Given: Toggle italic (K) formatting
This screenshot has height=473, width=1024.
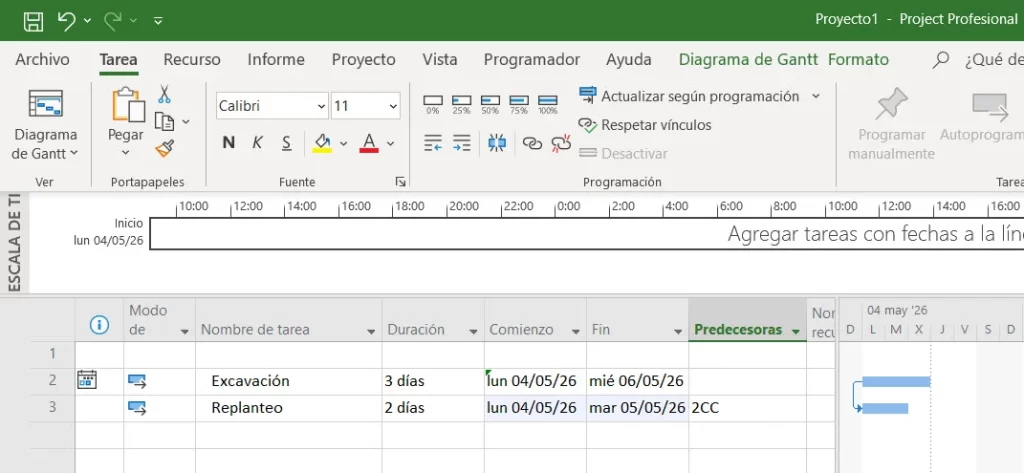Looking at the screenshot, I should [257, 143].
